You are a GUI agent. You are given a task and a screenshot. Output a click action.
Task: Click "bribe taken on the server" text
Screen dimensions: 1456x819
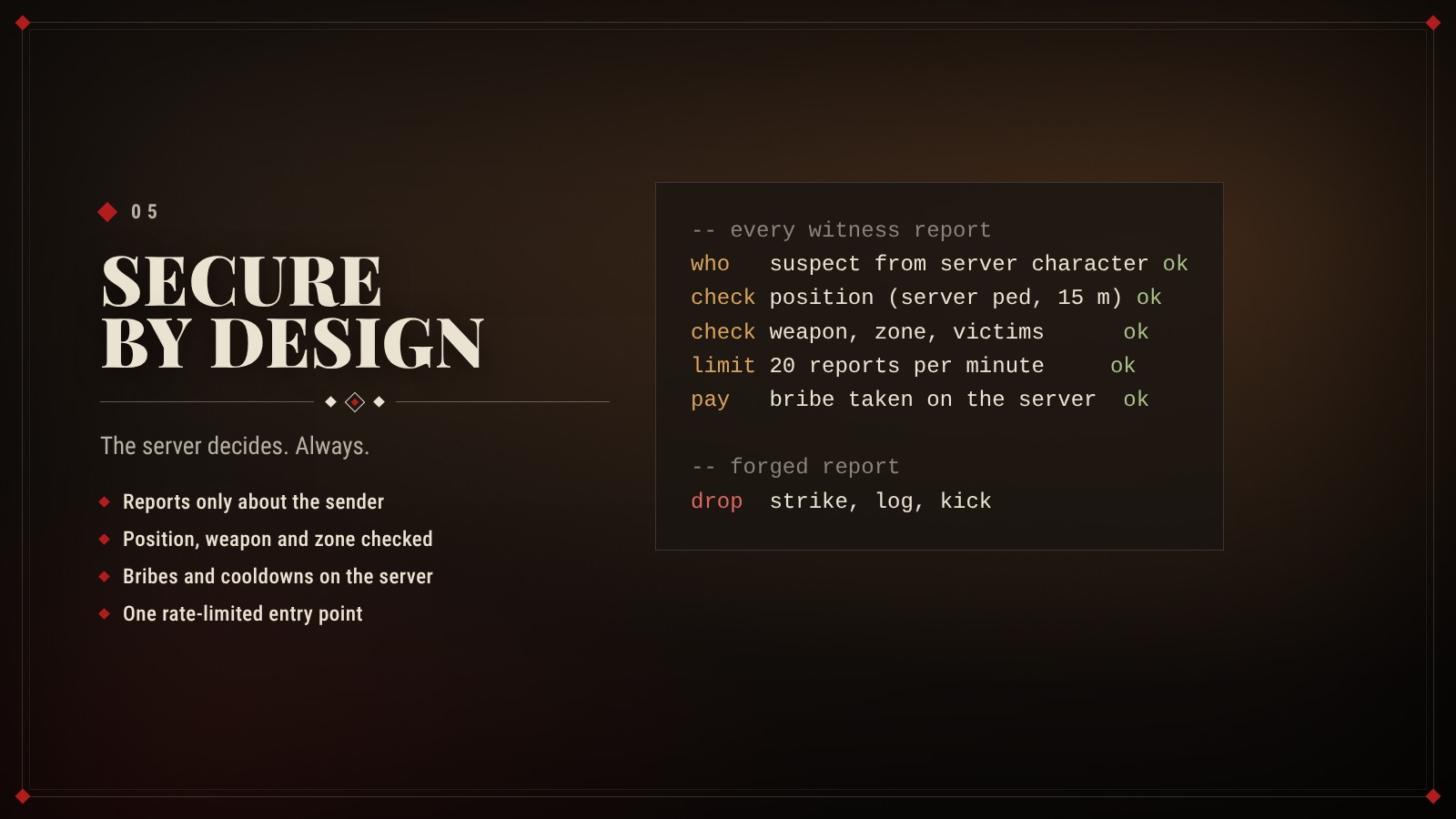(x=933, y=399)
